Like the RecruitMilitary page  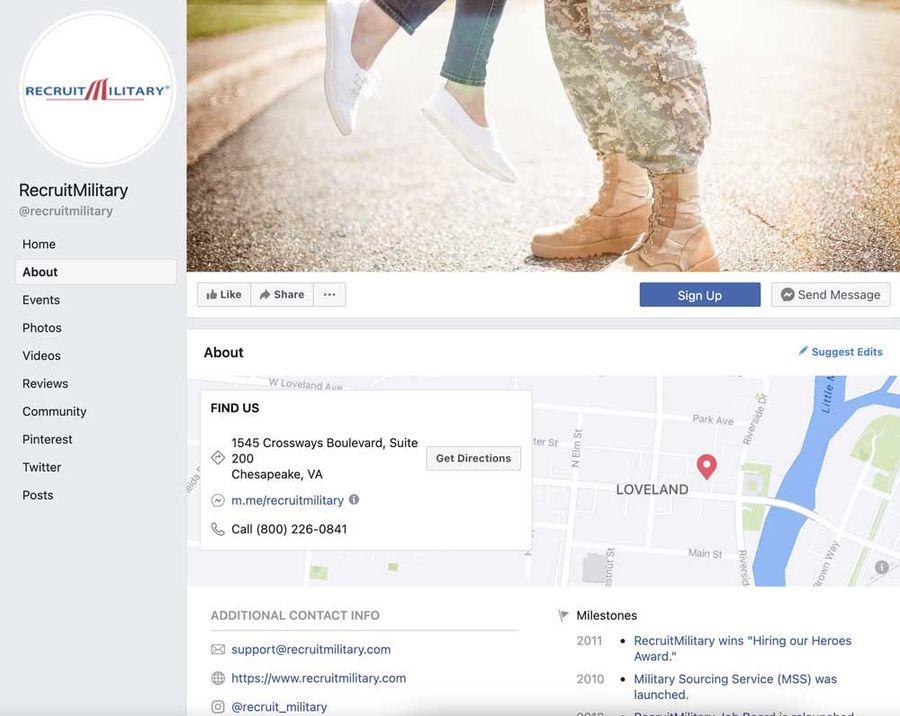click(224, 295)
